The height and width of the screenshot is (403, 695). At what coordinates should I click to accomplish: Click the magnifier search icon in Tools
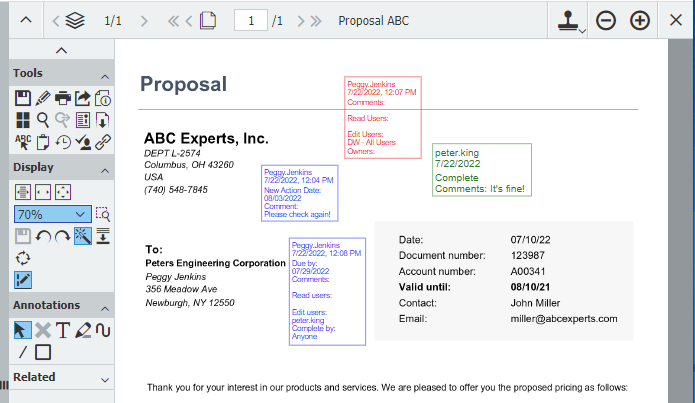[43, 119]
